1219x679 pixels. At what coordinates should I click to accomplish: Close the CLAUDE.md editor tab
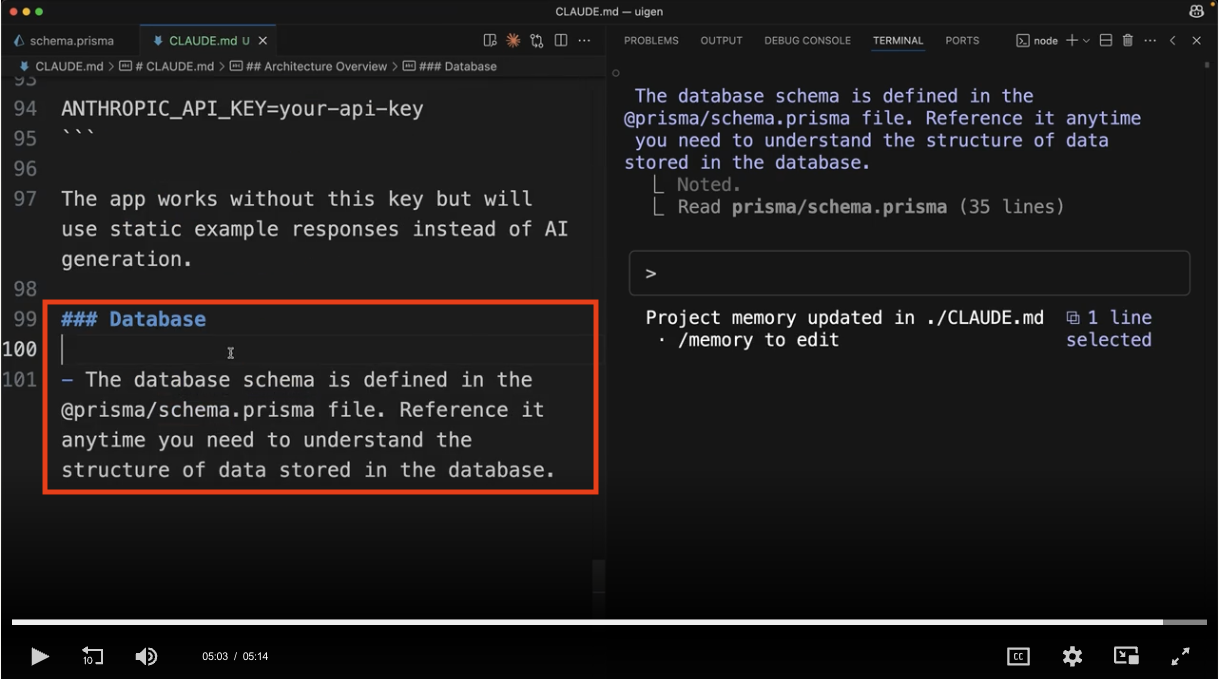tap(263, 41)
